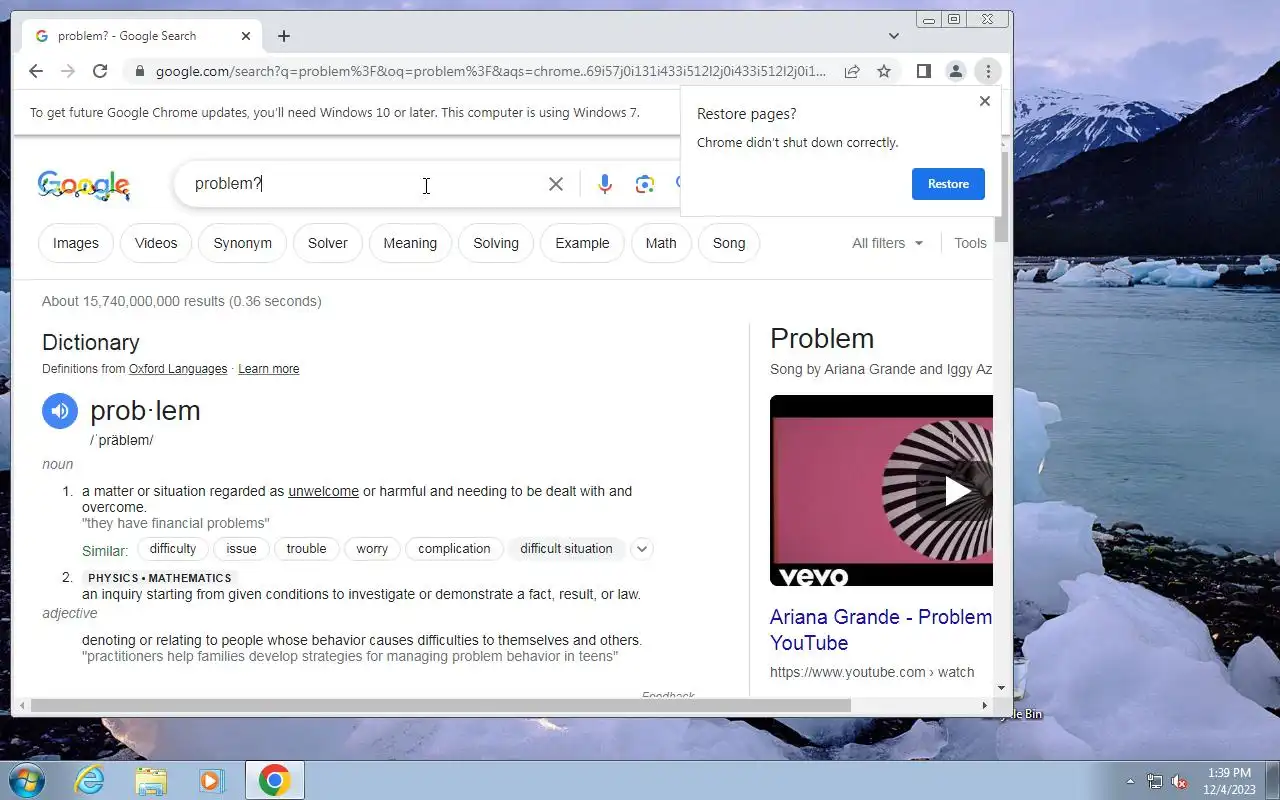The image size is (1280, 800).
Task: Open Windows Explorer from taskbar
Action: tap(151, 780)
